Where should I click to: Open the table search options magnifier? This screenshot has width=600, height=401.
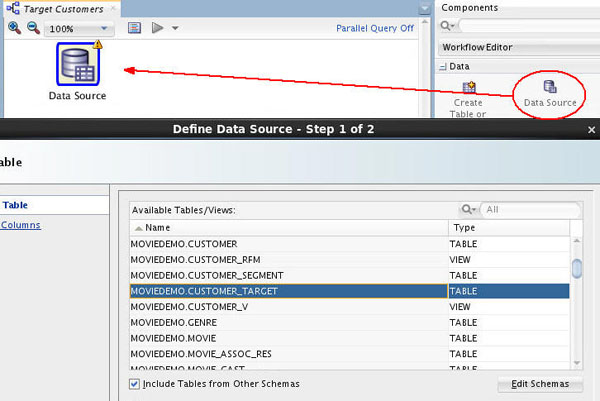pos(468,209)
